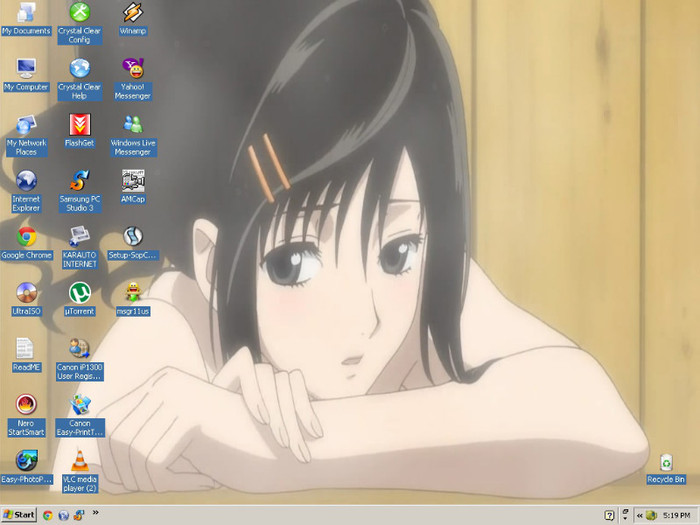
Task: Launch Windows Live Messenger
Action: pyautogui.click(x=133, y=135)
